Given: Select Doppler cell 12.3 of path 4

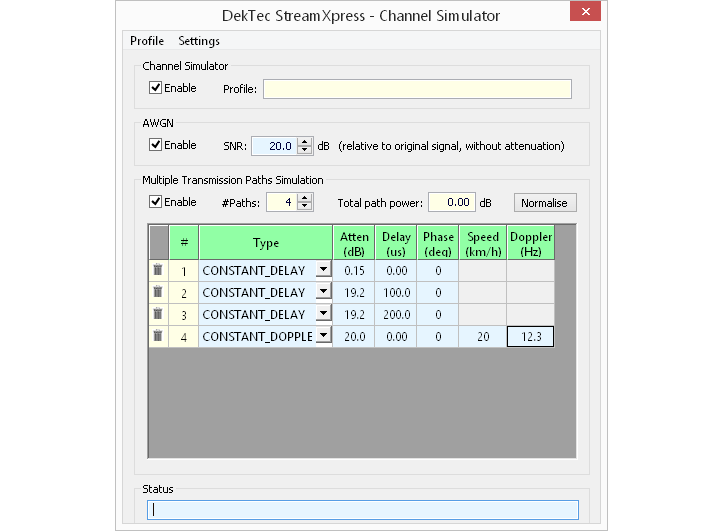Looking at the screenshot, I should pyautogui.click(x=531, y=337).
